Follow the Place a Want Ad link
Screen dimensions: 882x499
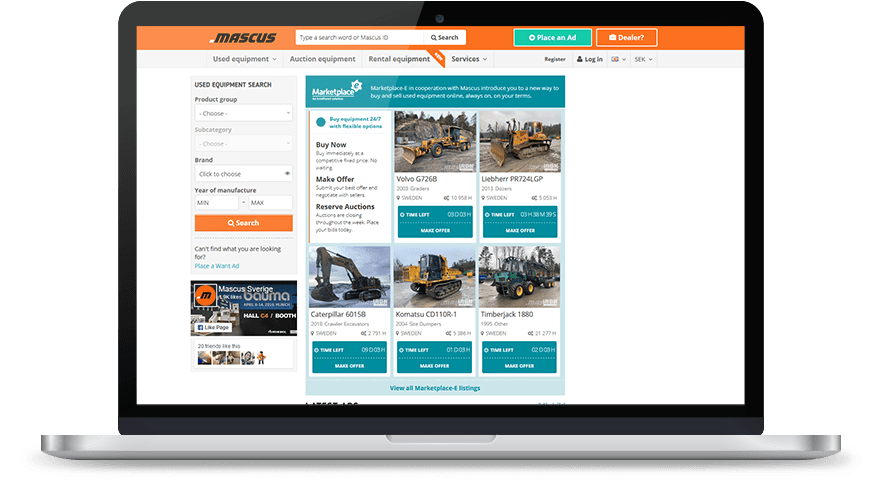coord(216,266)
